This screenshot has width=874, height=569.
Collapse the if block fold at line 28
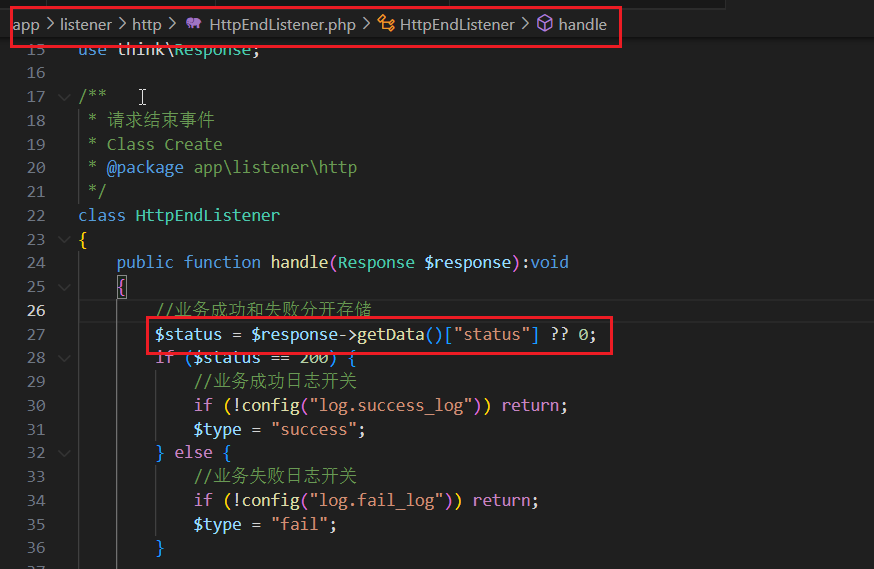(x=64, y=358)
